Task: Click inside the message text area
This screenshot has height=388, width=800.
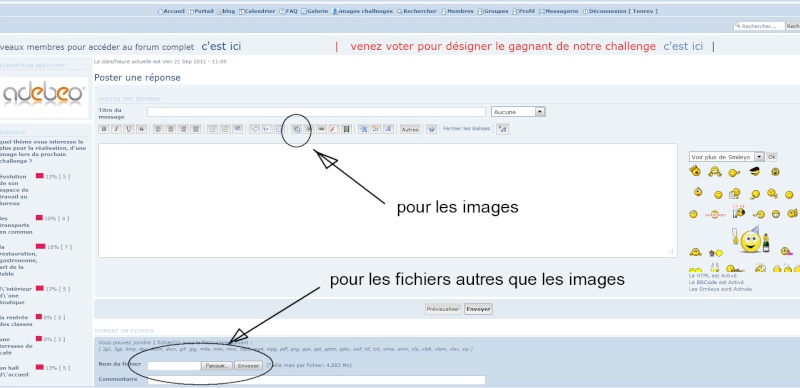Action: click(x=388, y=200)
